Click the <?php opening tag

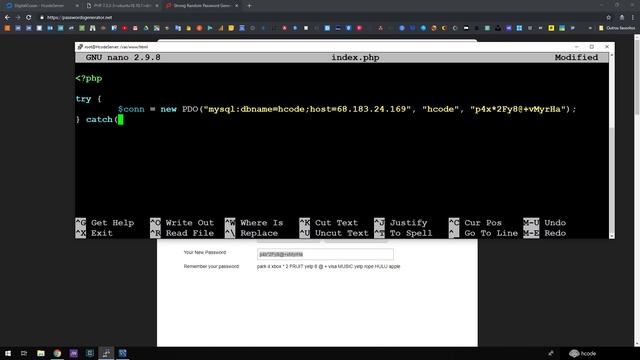coord(89,78)
